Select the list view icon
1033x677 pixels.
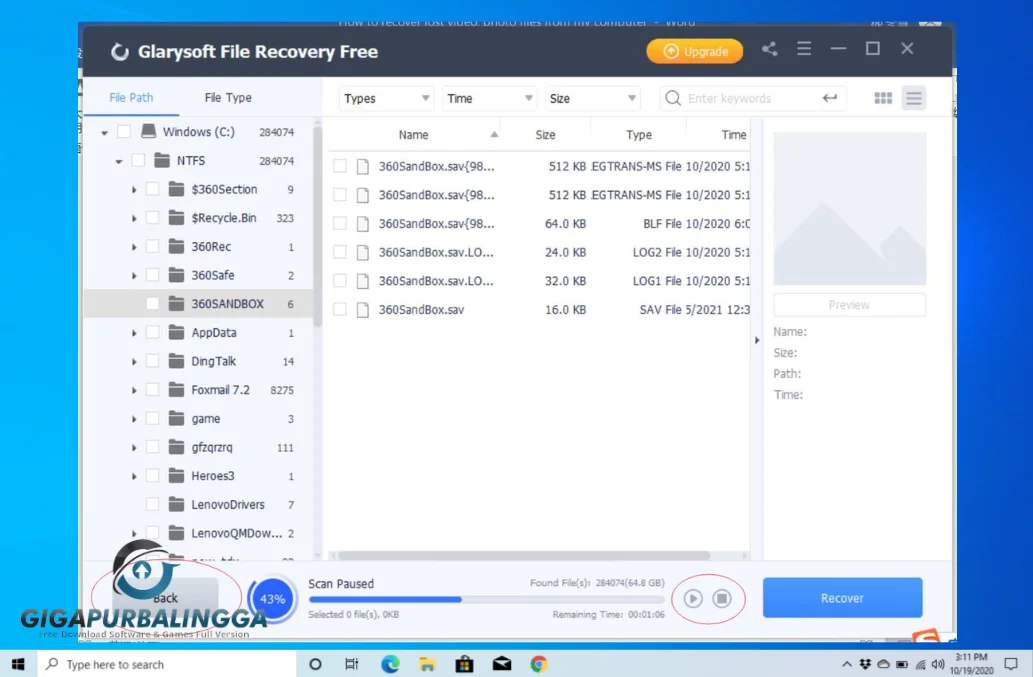pyautogui.click(x=913, y=98)
